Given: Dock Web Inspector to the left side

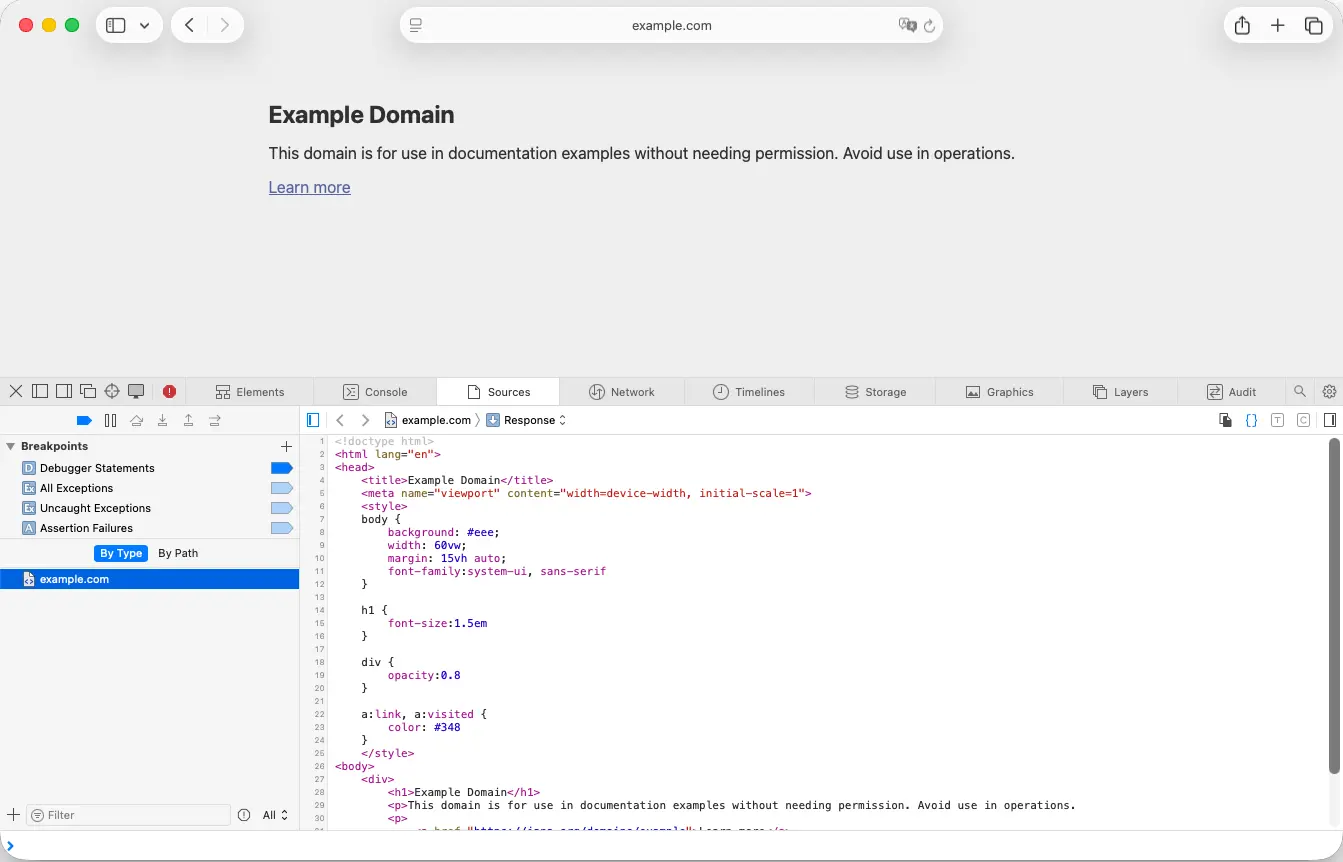Looking at the screenshot, I should coord(40,391).
